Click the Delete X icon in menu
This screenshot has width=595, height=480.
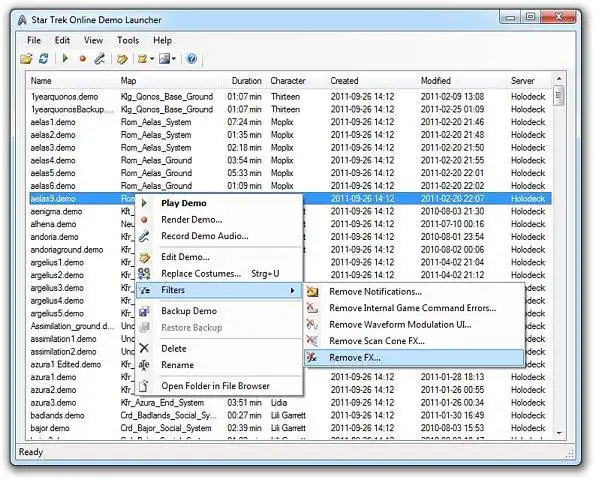coord(144,348)
